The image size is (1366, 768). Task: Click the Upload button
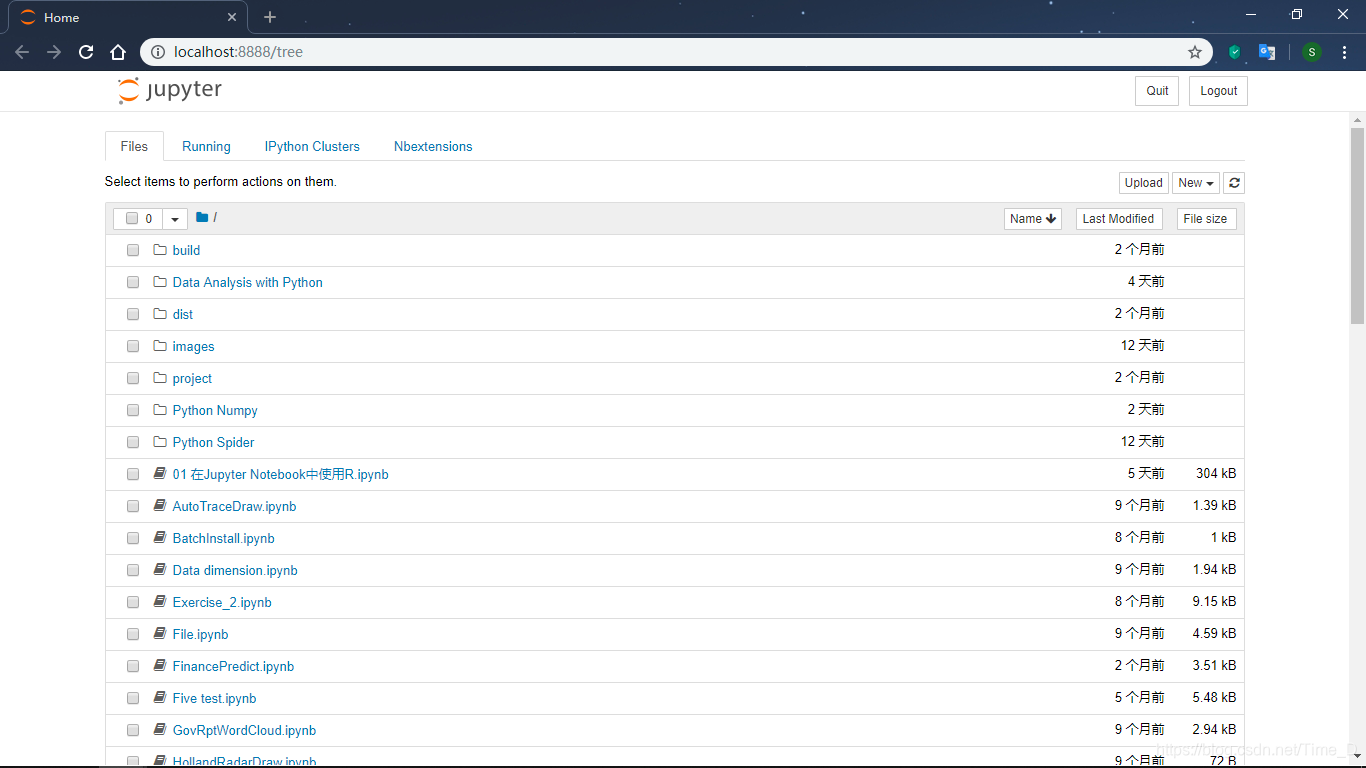pyautogui.click(x=1143, y=183)
